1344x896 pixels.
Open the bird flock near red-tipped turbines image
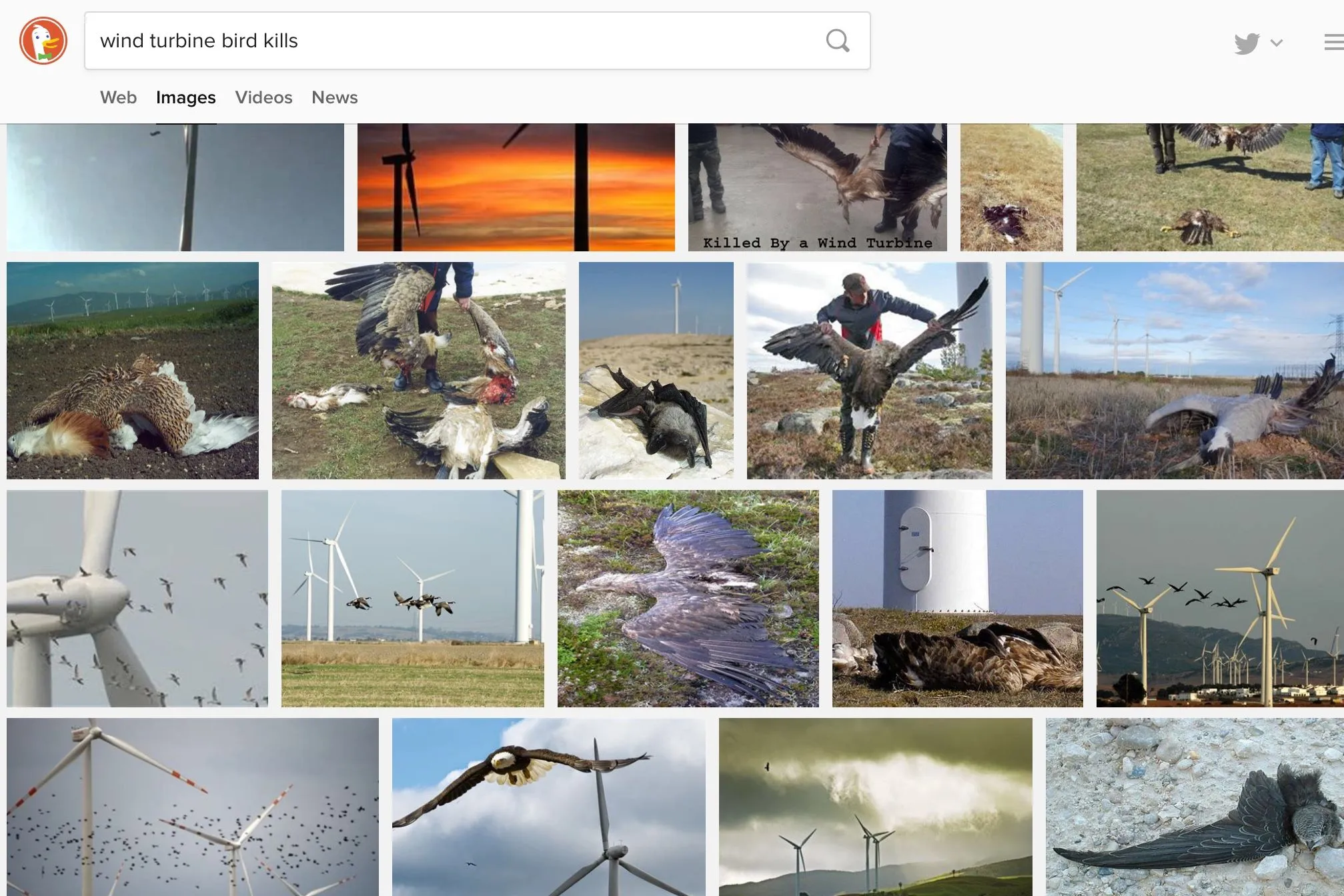192,807
